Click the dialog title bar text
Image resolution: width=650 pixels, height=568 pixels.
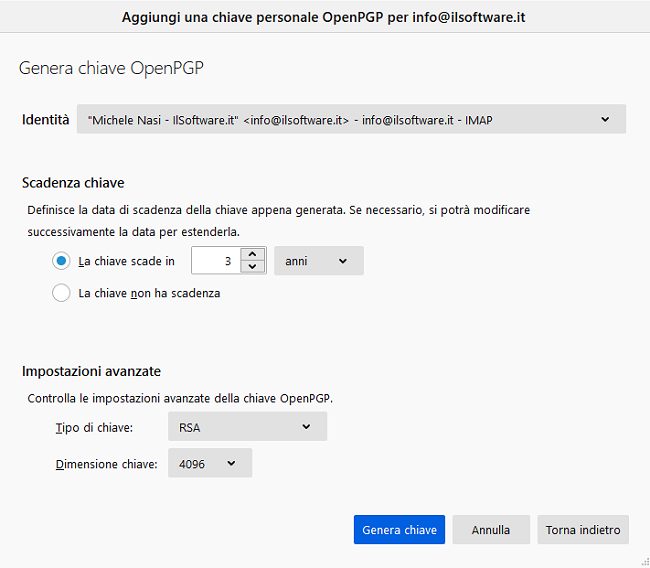(324, 17)
